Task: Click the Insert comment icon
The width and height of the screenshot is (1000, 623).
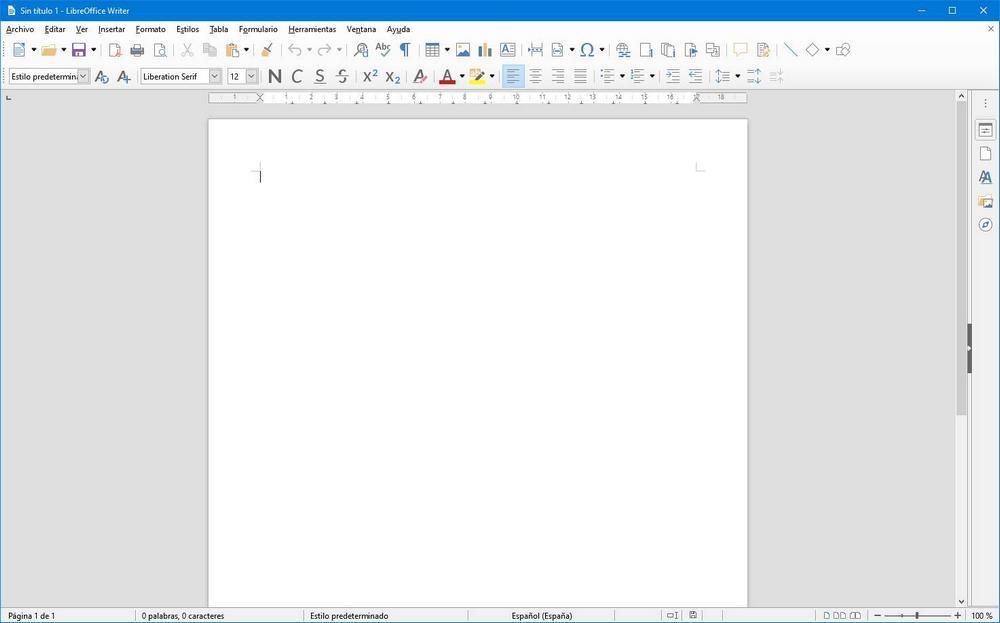Action: click(x=740, y=50)
